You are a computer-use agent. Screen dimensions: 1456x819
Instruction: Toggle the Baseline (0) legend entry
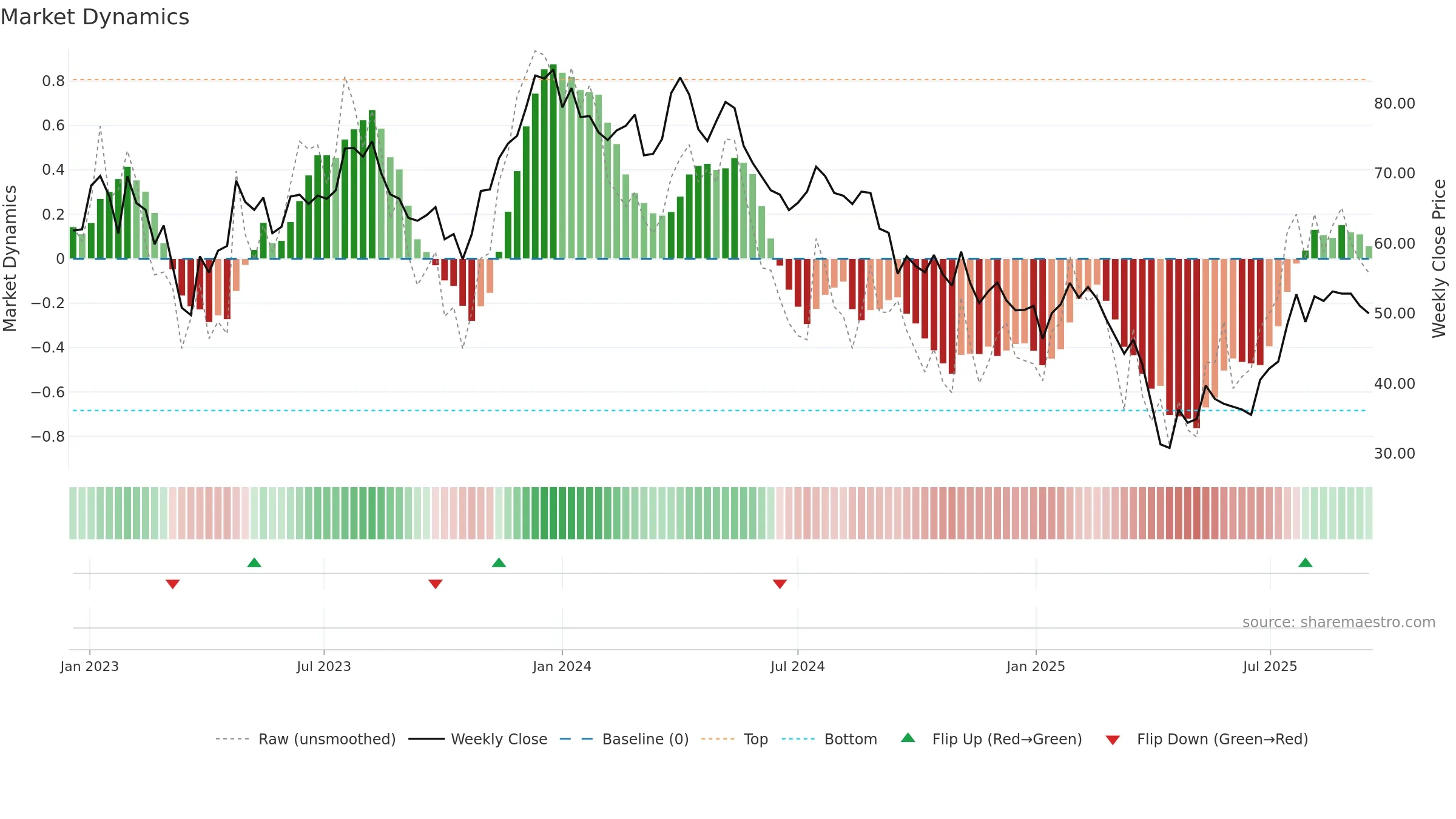[x=624, y=739]
